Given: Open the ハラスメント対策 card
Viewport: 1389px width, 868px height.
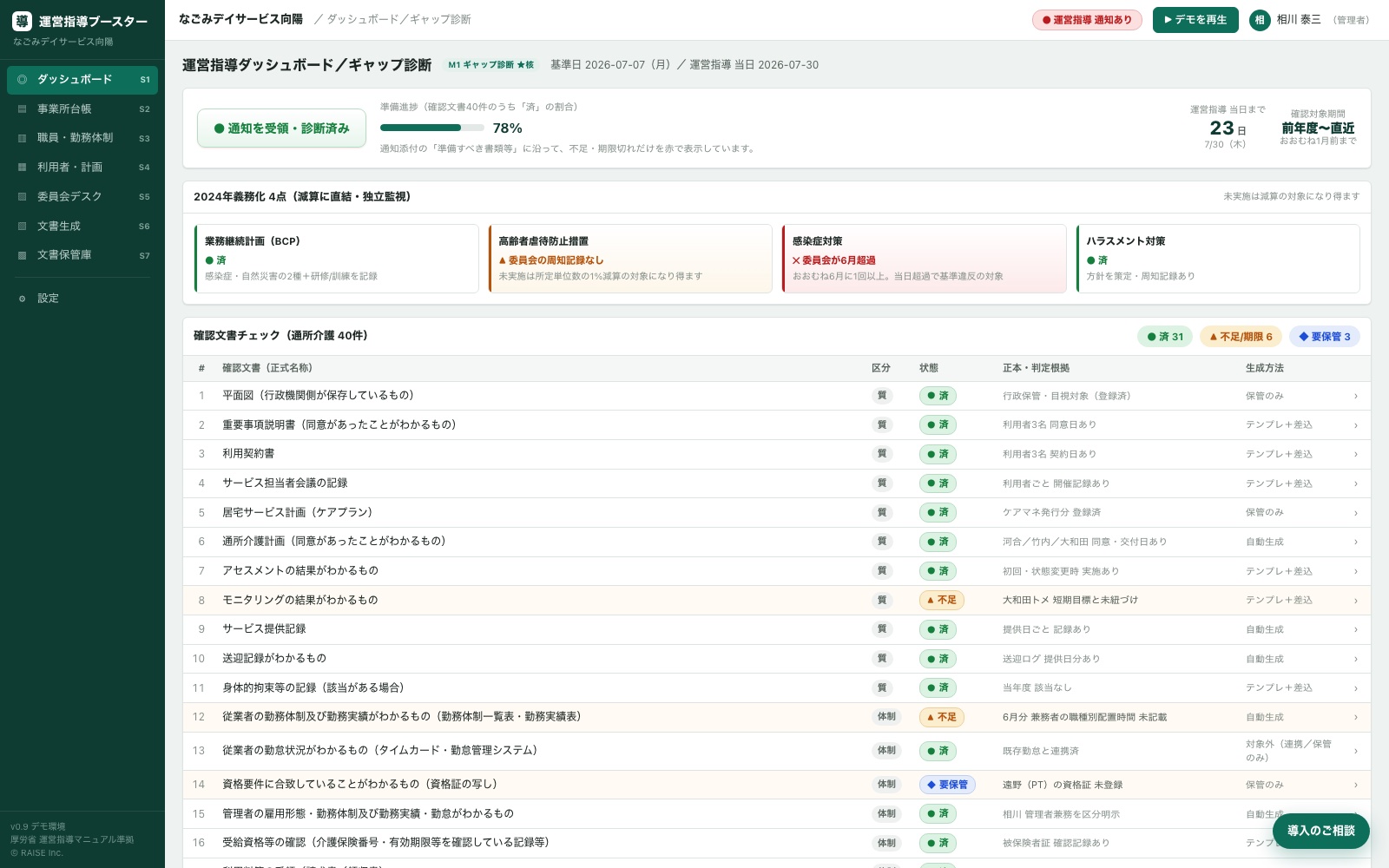Looking at the screenshot, I should (1218, 259).
